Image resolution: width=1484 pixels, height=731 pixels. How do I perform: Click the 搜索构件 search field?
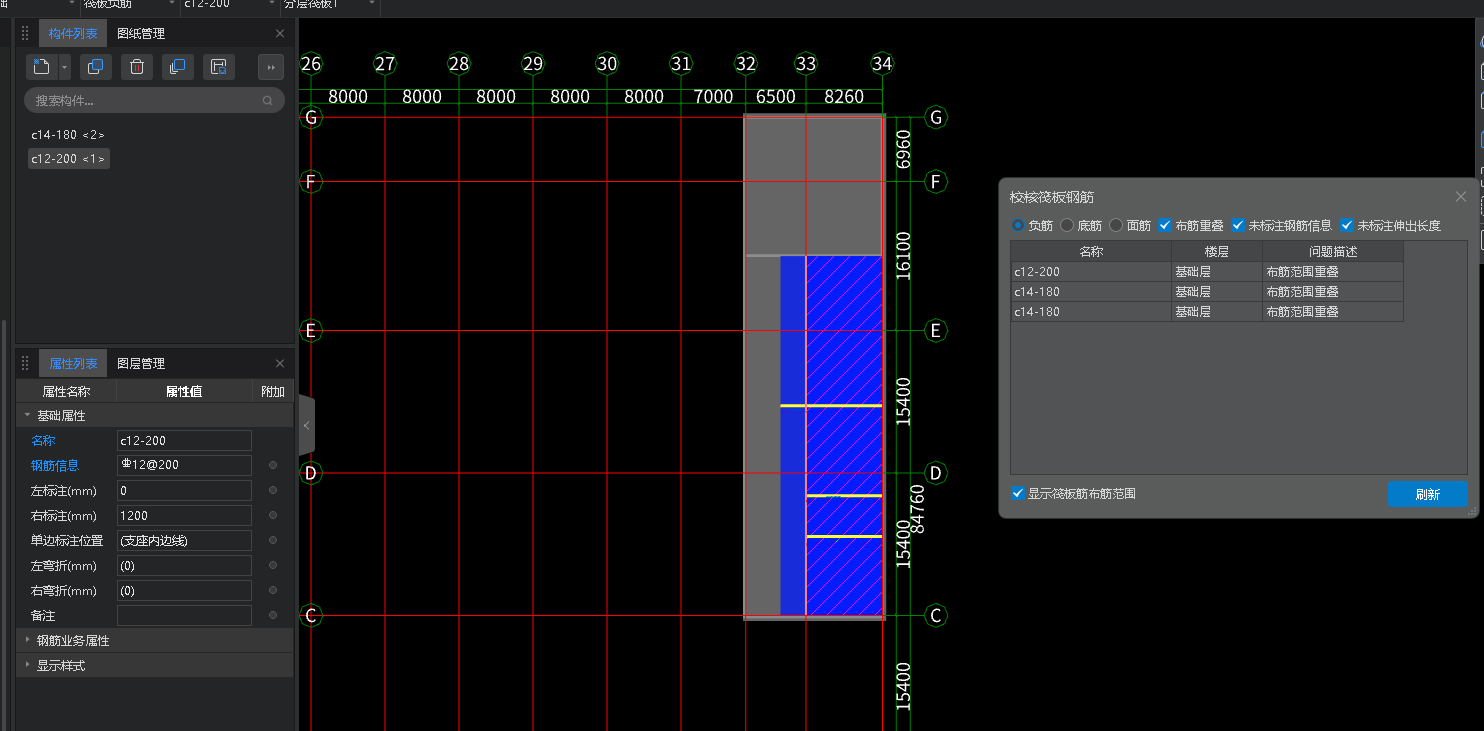[x=154, y=101]
